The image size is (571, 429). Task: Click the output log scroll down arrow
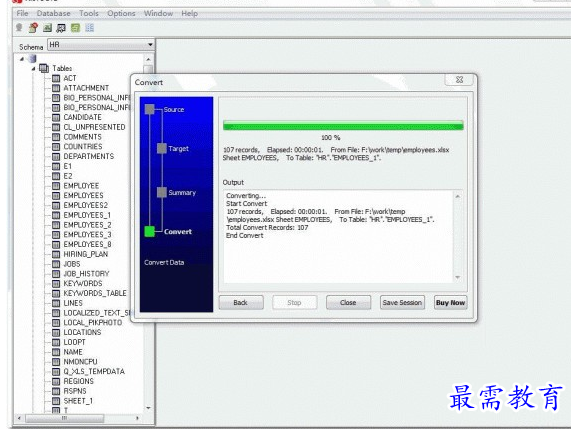pos(458,278)
